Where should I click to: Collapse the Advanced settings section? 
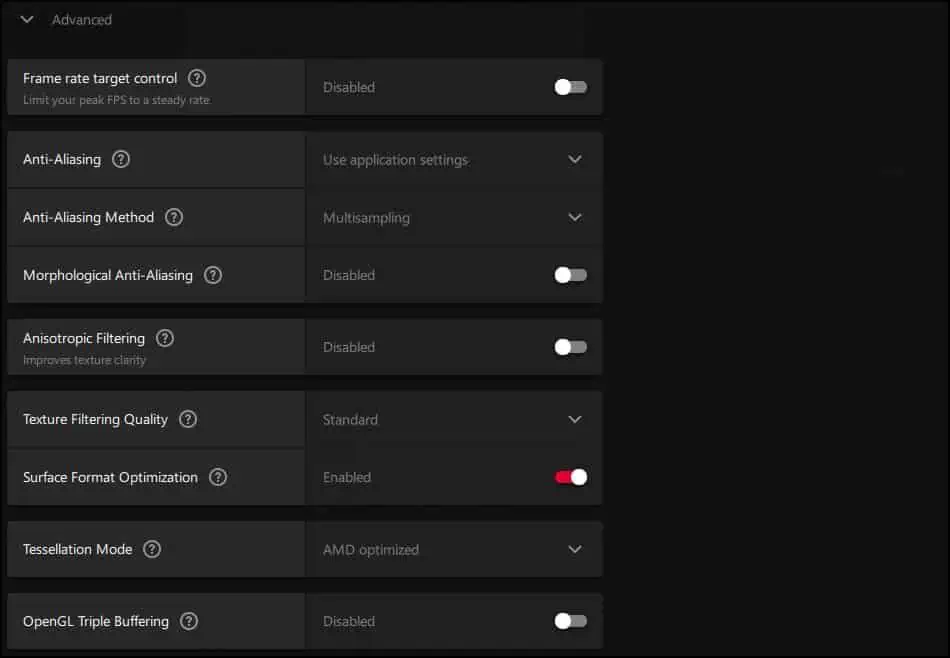tap(26, 19)
